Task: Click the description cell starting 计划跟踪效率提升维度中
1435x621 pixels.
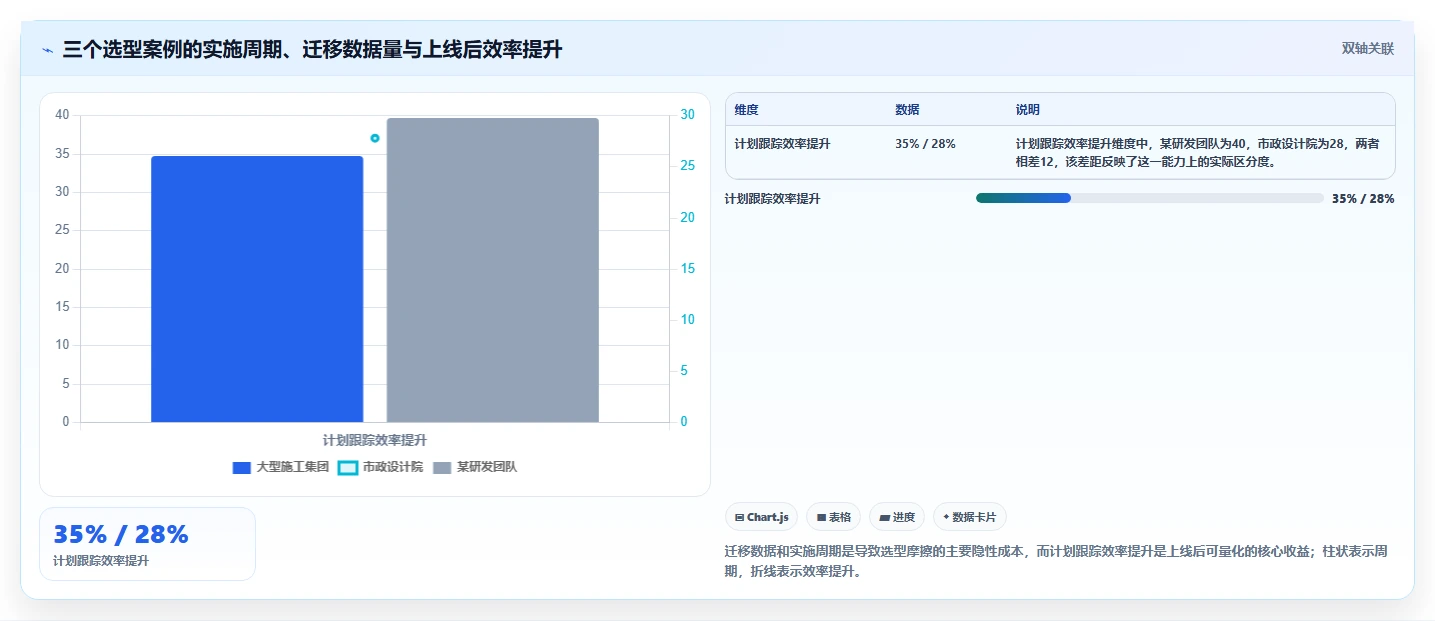Action: click(x=1199, y=153)
